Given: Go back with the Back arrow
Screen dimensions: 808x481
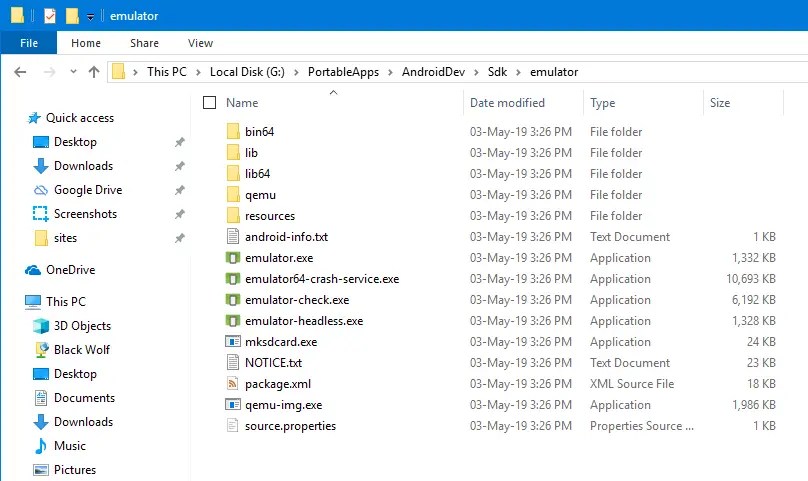Looking at the screenshot, I should click(x=20, y=72).
